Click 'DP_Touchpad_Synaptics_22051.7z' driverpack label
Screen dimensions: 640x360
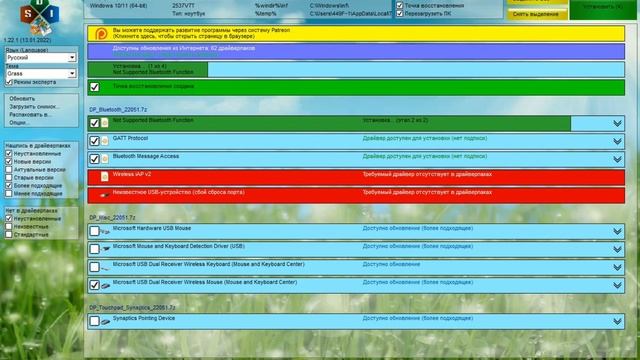[x=132, y=307]
